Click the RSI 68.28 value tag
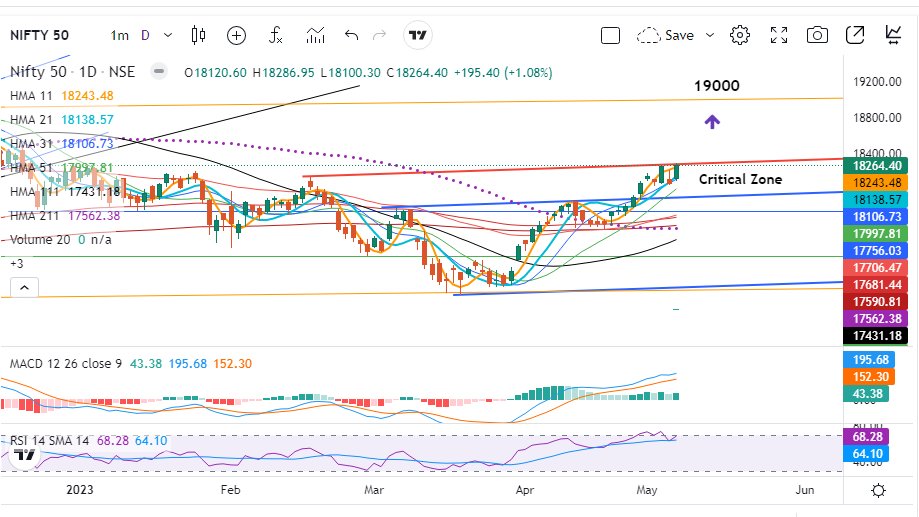This screenshot has width=919, height=517. click(x=866, y=437)
